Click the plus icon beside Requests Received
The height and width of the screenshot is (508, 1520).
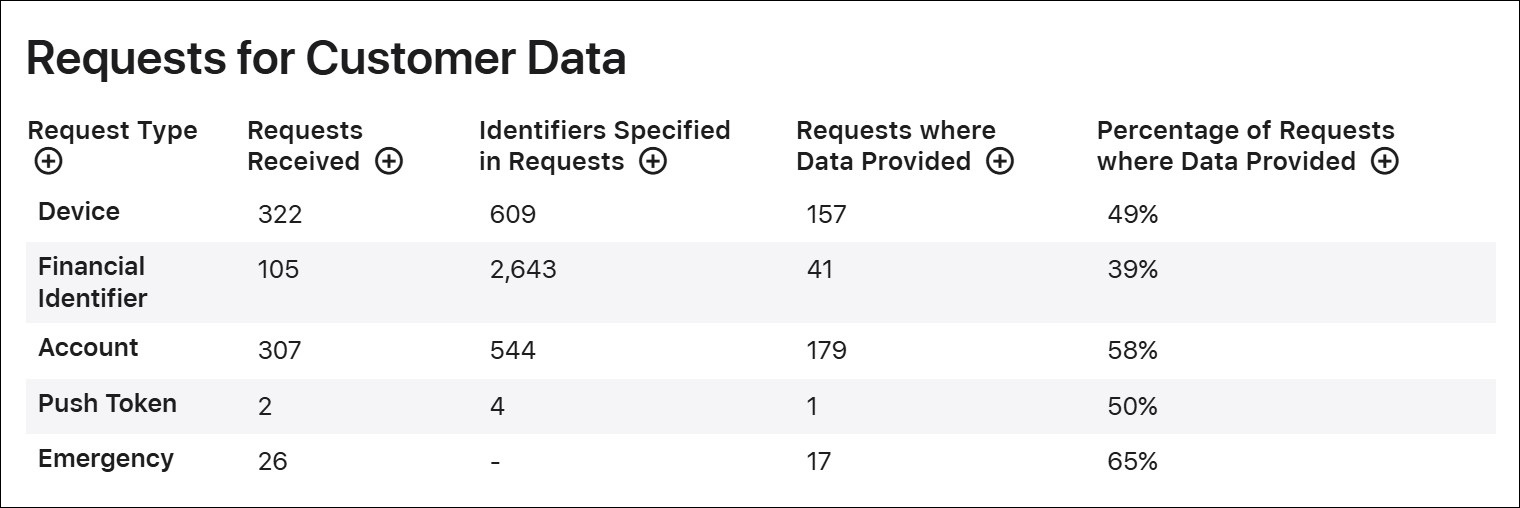[389, 161]
